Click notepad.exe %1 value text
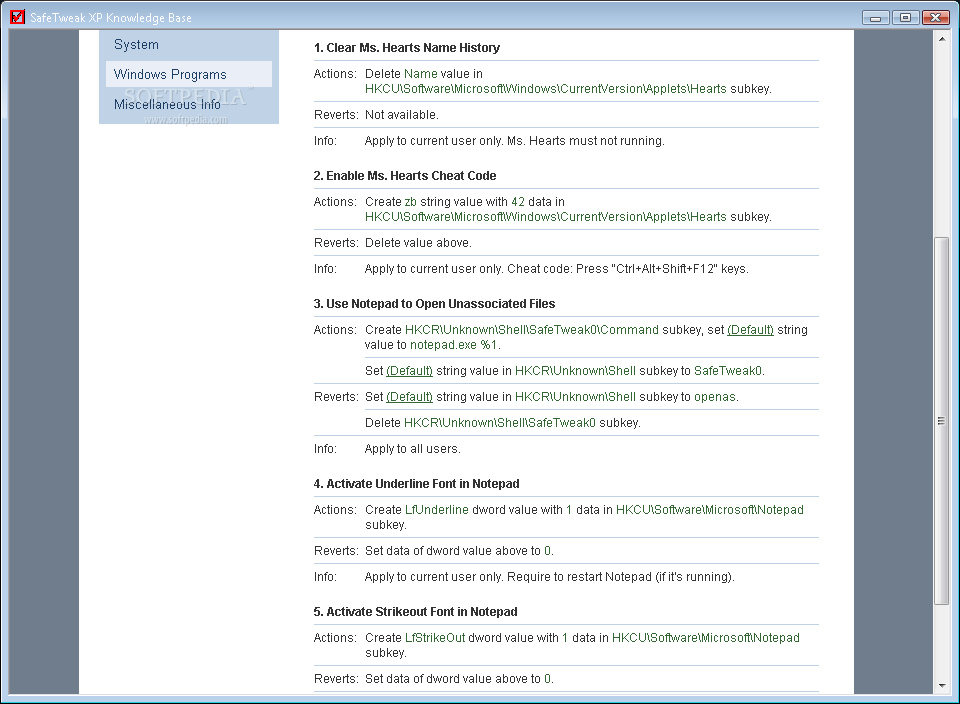Screen dimensions: 960x704 click(454, 345)
